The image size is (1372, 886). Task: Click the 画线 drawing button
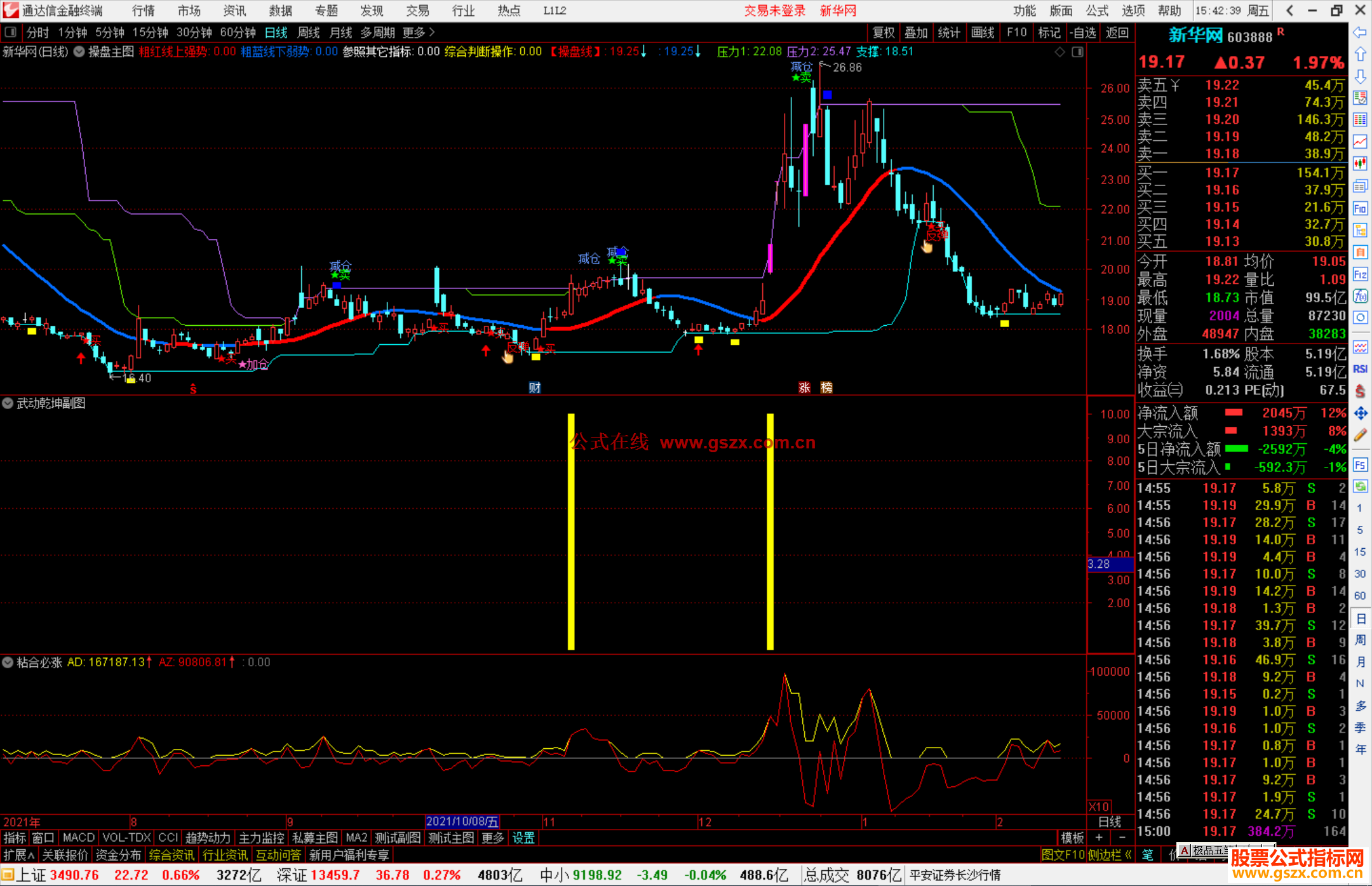[x=983, y=32]
